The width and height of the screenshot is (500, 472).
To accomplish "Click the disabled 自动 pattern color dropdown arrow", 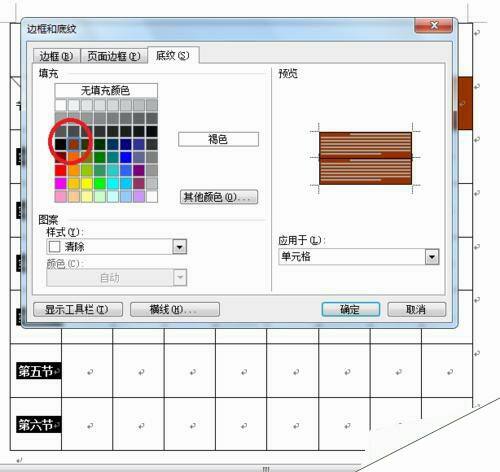I will (x=180, y=278).
